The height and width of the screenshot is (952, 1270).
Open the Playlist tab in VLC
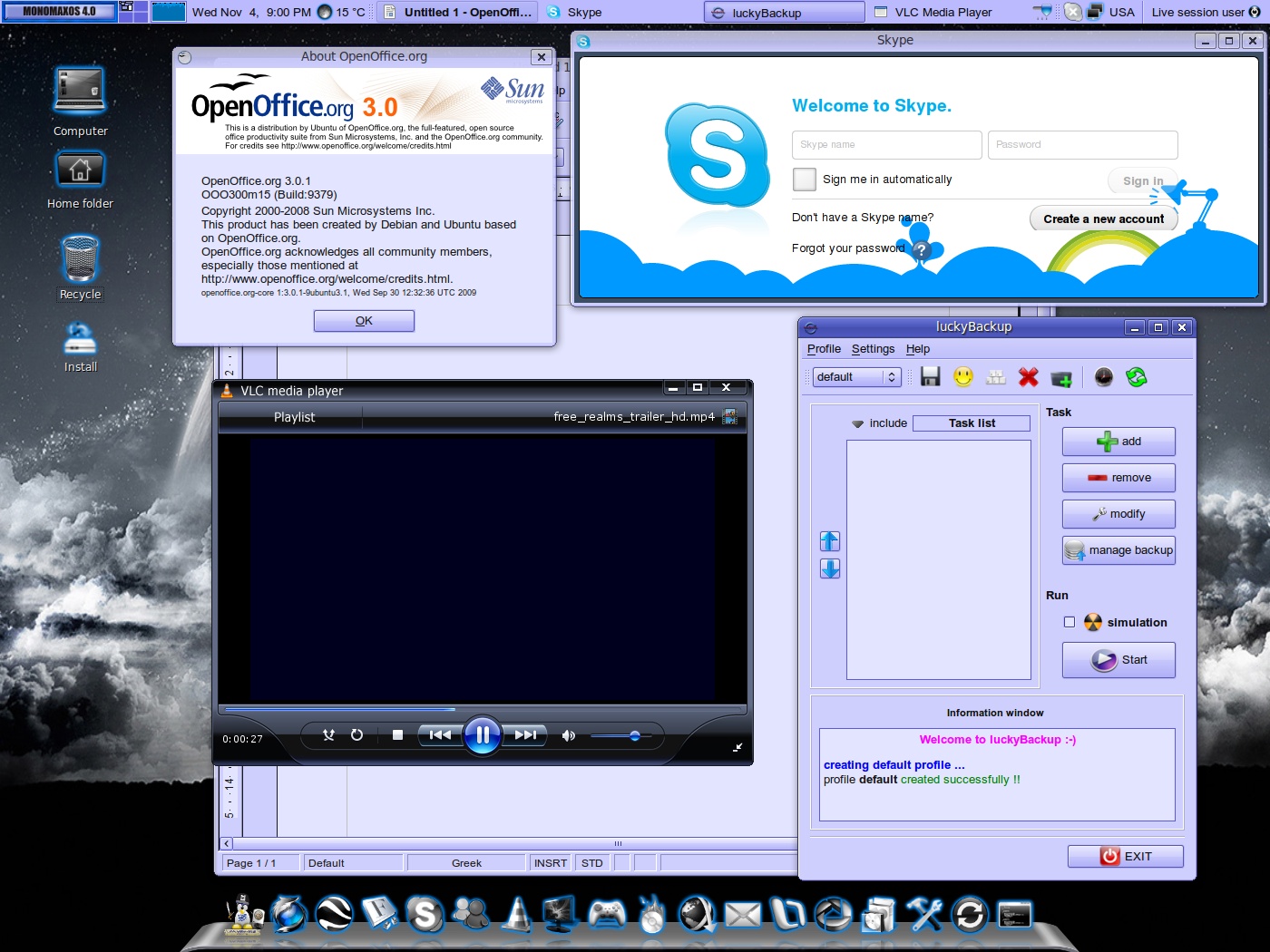(x=294, y=417)
